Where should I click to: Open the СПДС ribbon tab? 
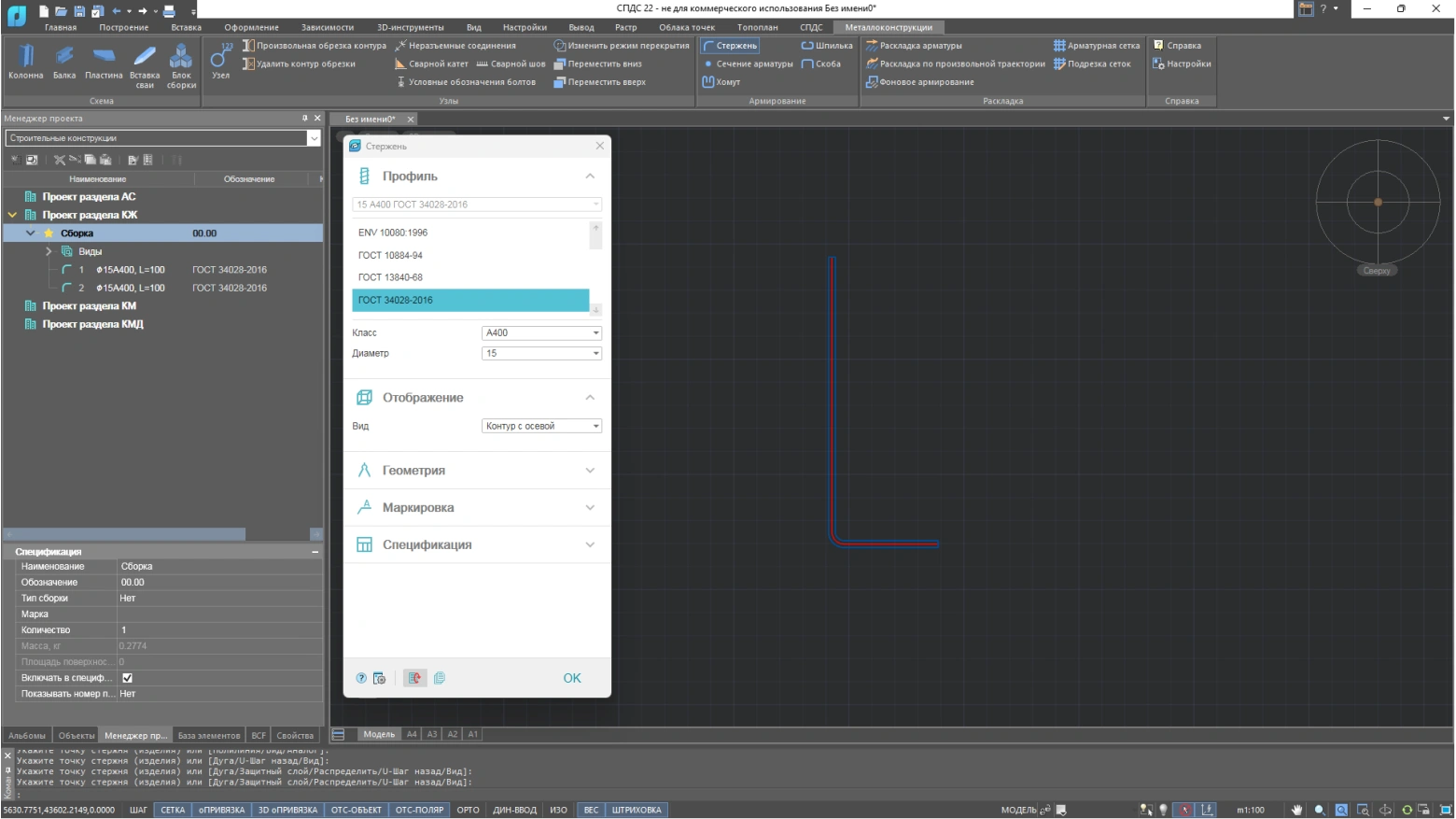click(810, 27)
